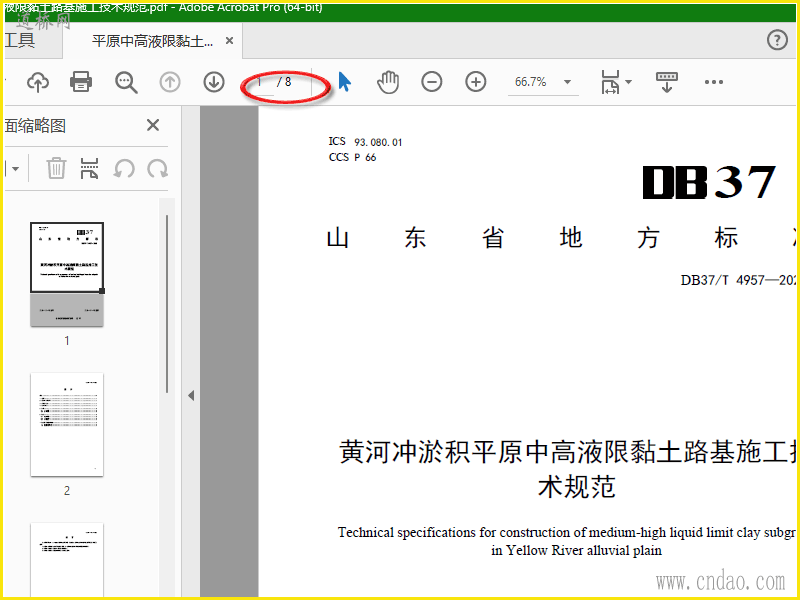Go to next page arrow
800x600 pixels.
[214, 82]
